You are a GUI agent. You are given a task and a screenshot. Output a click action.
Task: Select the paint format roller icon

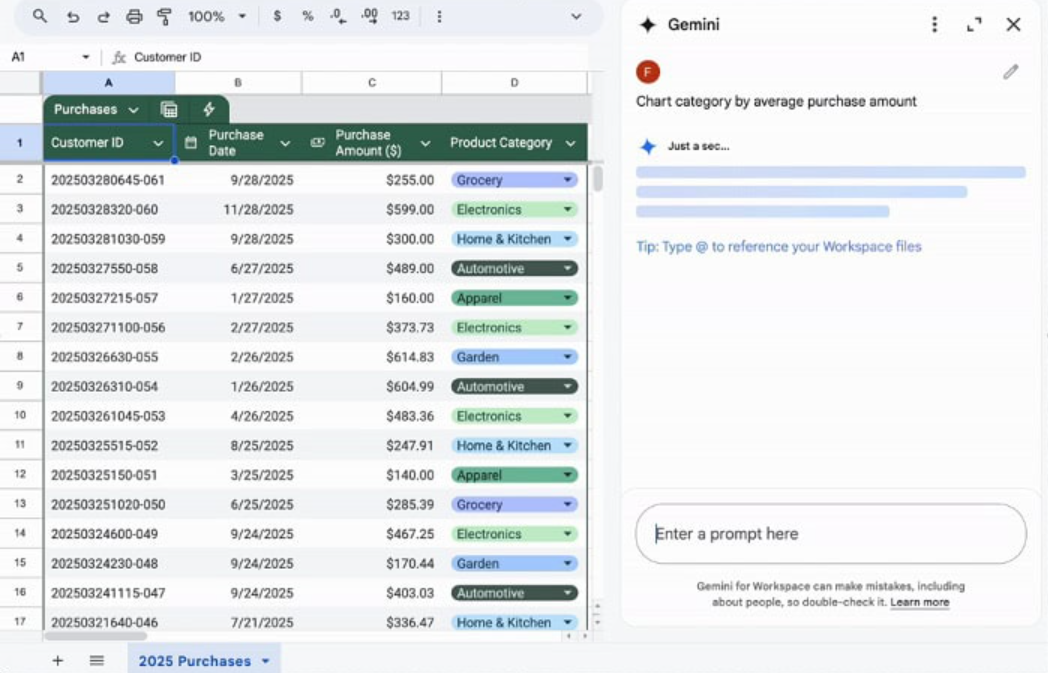165,17
